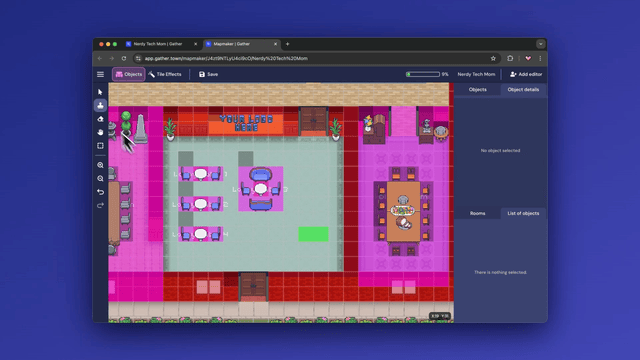Click the Nerdy Tech Mom space name
640x360 pixels.
click(476, 74)
